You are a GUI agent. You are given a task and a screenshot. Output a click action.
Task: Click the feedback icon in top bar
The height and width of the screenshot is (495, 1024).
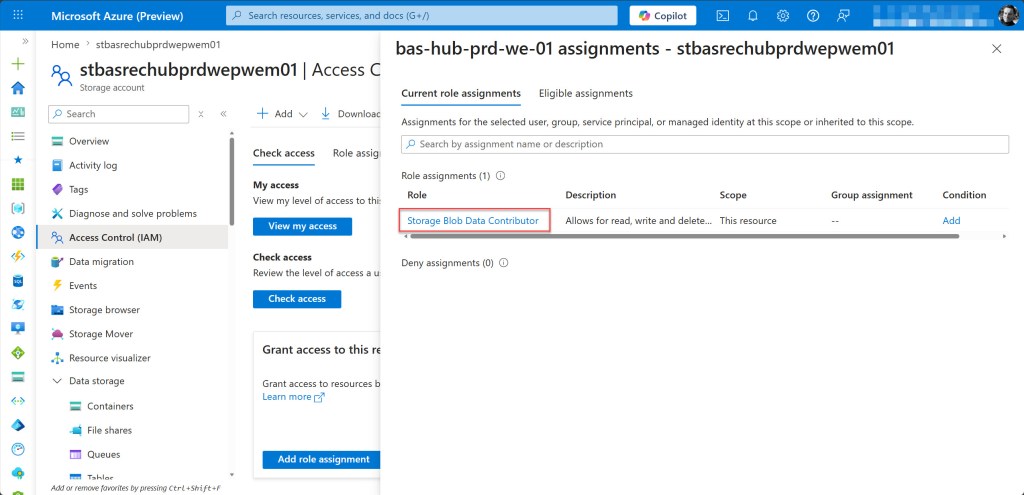coord(843,16)
